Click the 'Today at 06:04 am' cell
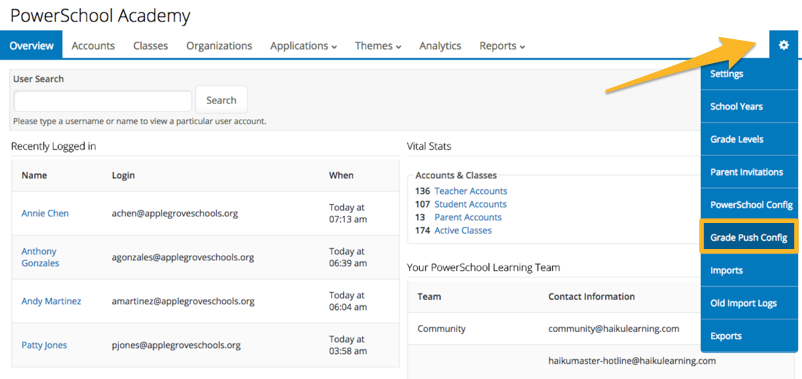The image size is (802, 379). click(348, 301)
